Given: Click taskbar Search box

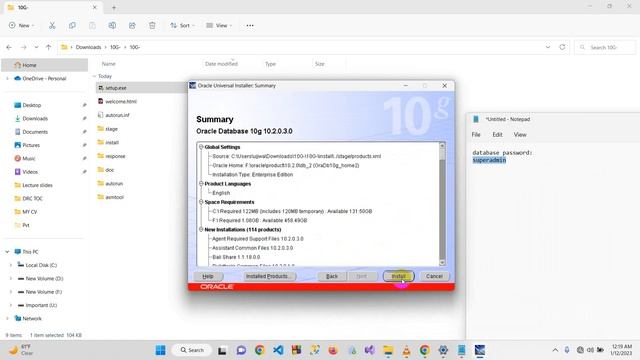Looking at the screenshot, I should pos(192,350).
